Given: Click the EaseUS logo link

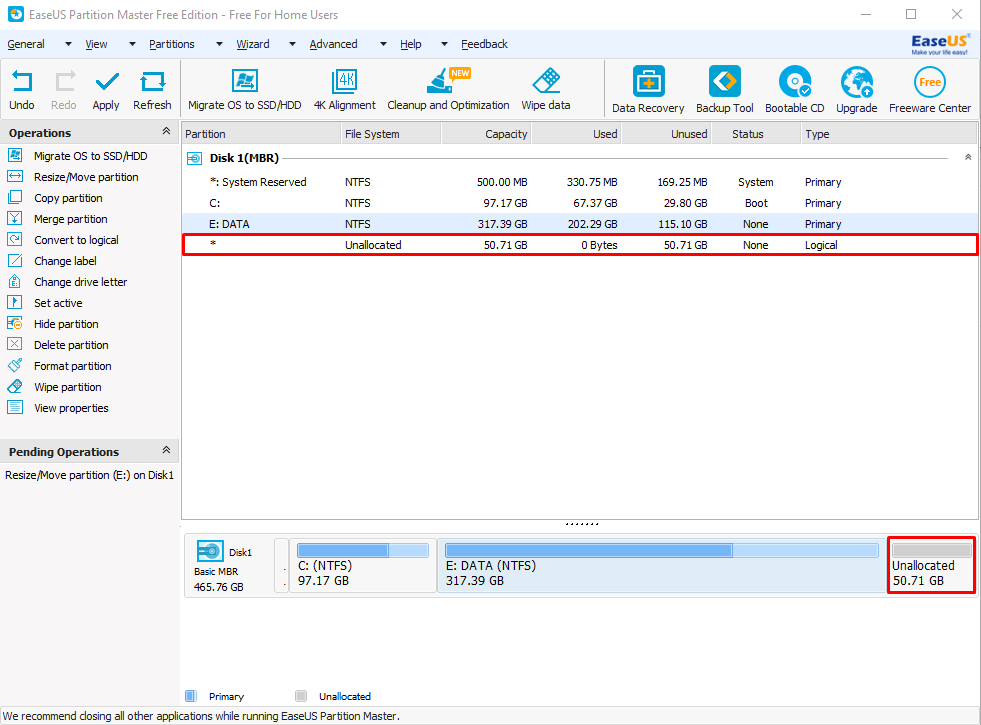Looking at the screenshot, I should [x=940, y=44].
